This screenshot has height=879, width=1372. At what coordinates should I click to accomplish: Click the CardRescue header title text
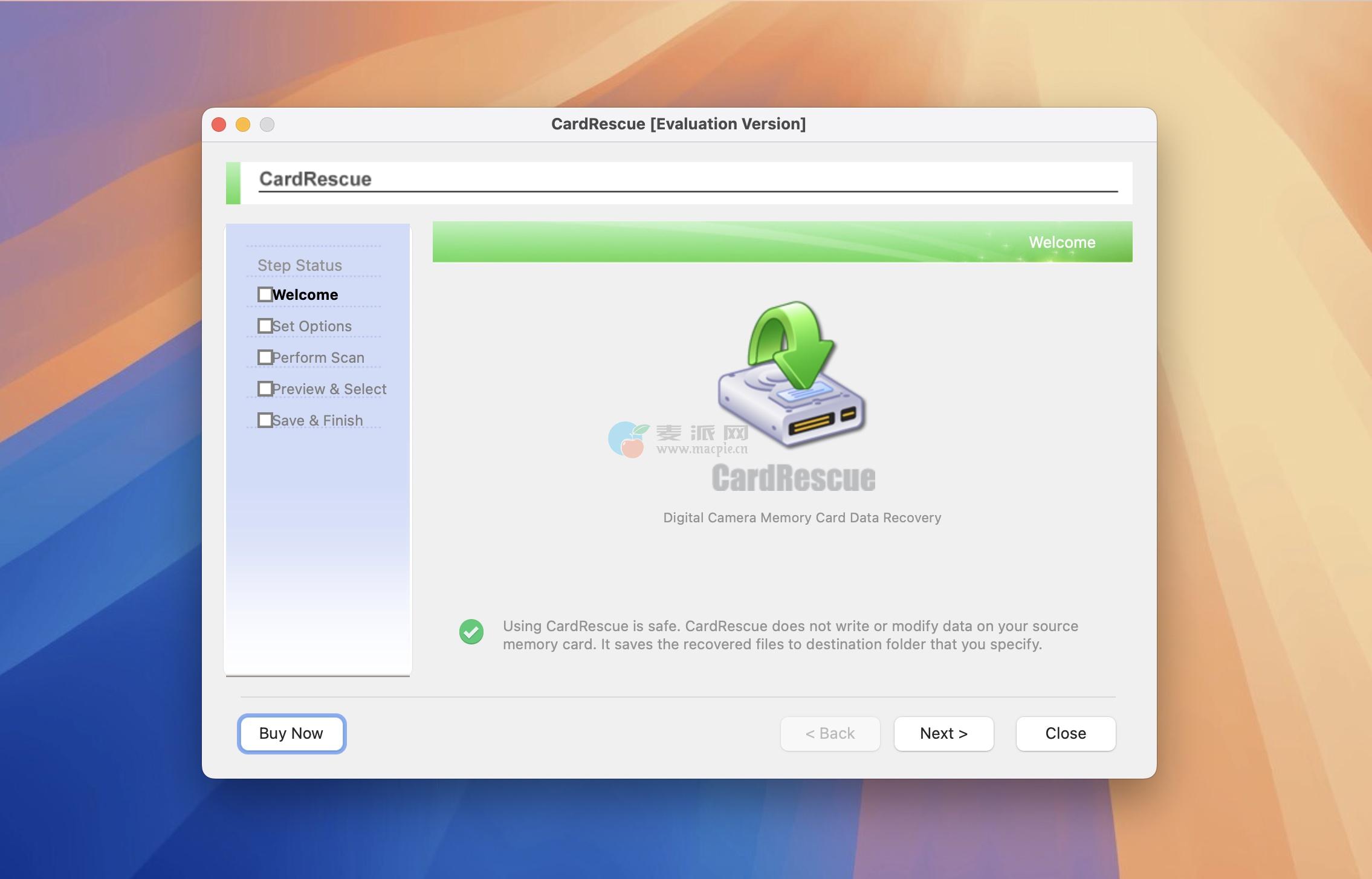coord(315,179)
